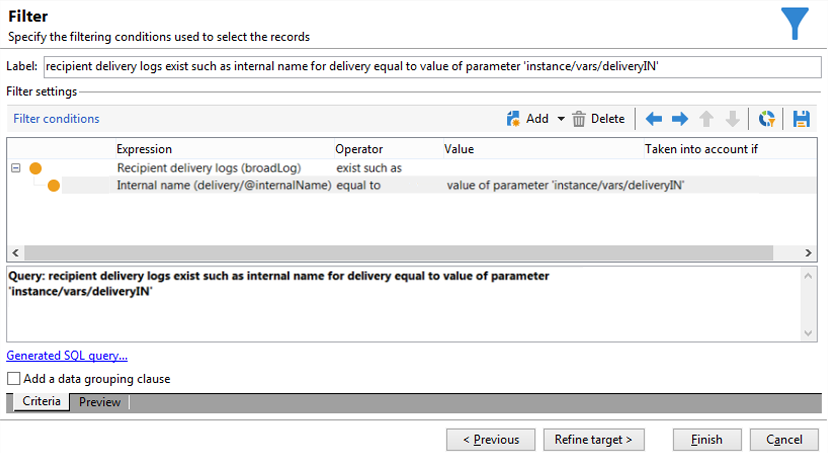The image size is (828, 453).
Task: Click the Add condition icon
Action: [x=515, y=119]
